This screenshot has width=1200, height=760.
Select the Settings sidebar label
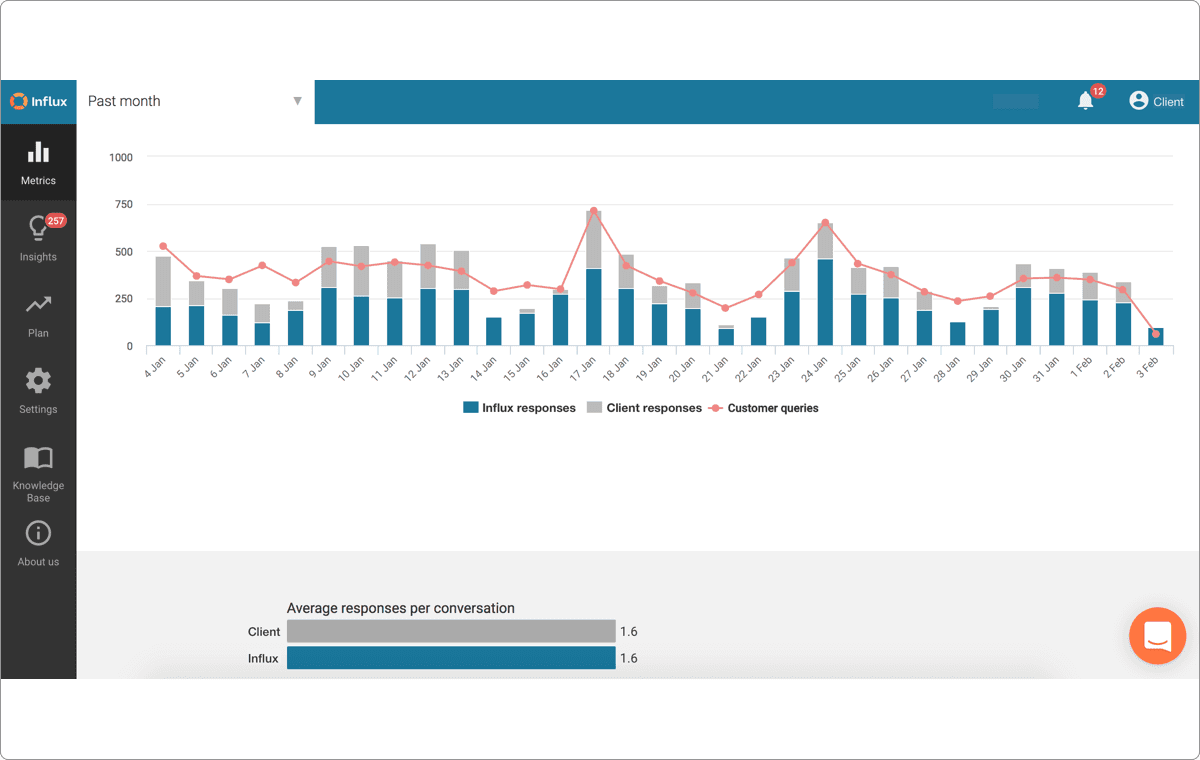point(38,409)
